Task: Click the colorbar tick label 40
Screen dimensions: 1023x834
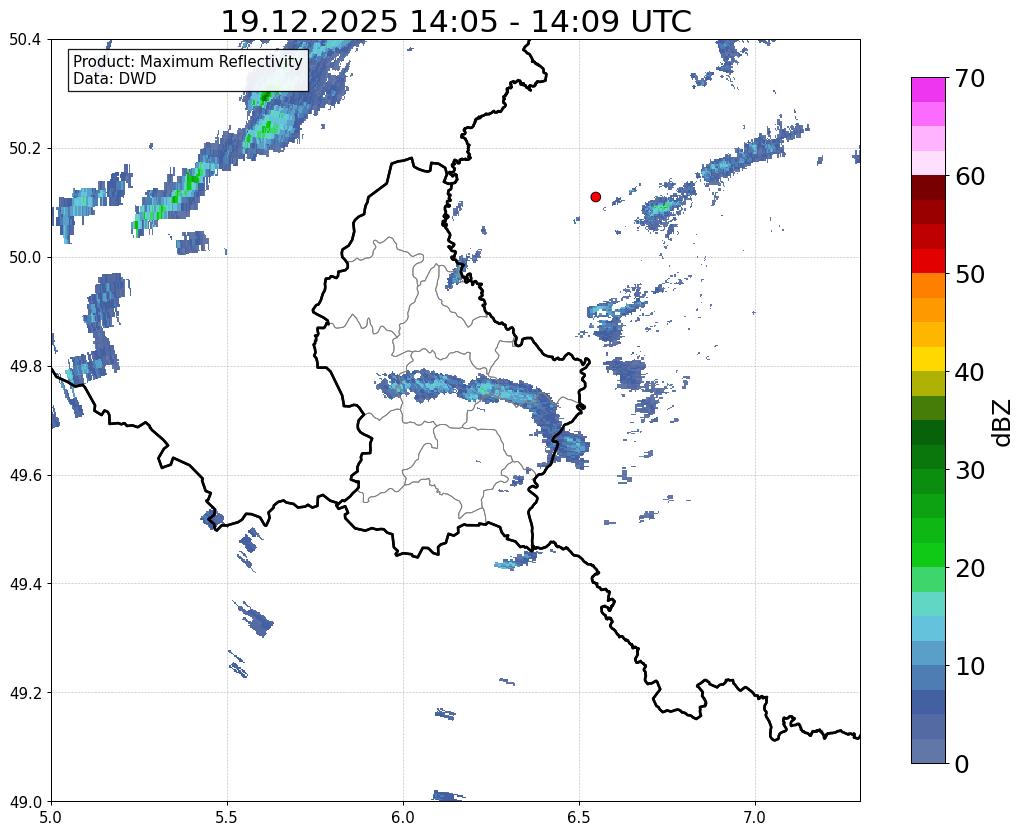Action: (970, 372)
